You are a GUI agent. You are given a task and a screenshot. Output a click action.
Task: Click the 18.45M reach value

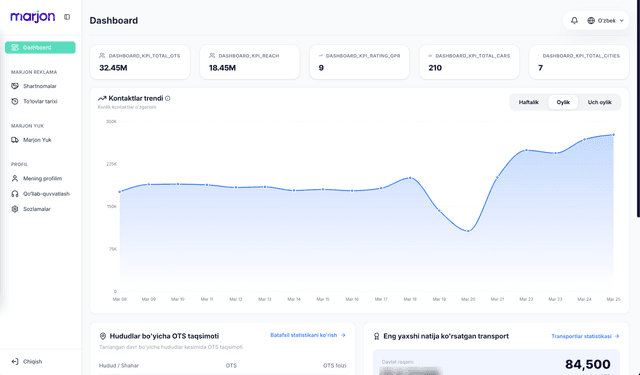tap(222, 68)
